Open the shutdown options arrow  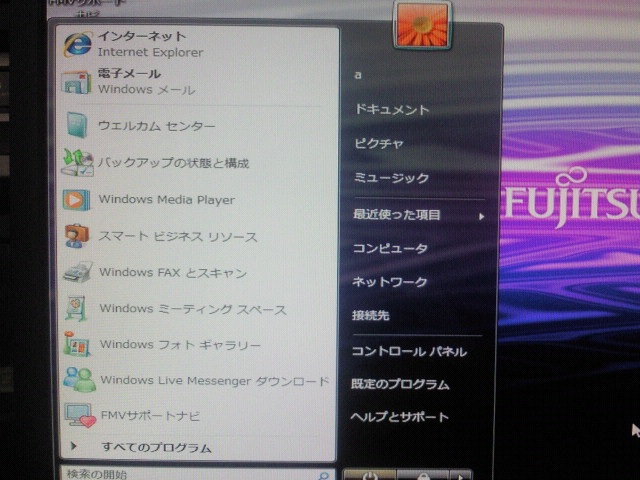[461, 476]
